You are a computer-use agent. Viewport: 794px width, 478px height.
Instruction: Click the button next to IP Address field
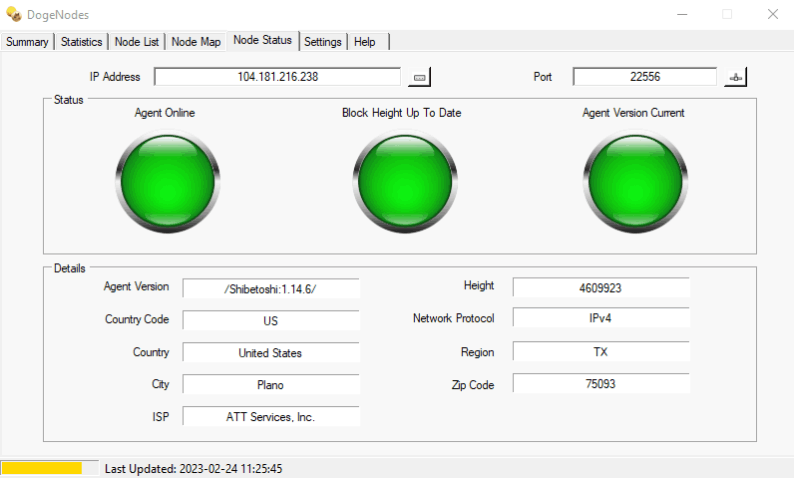(x=419, y=77)
